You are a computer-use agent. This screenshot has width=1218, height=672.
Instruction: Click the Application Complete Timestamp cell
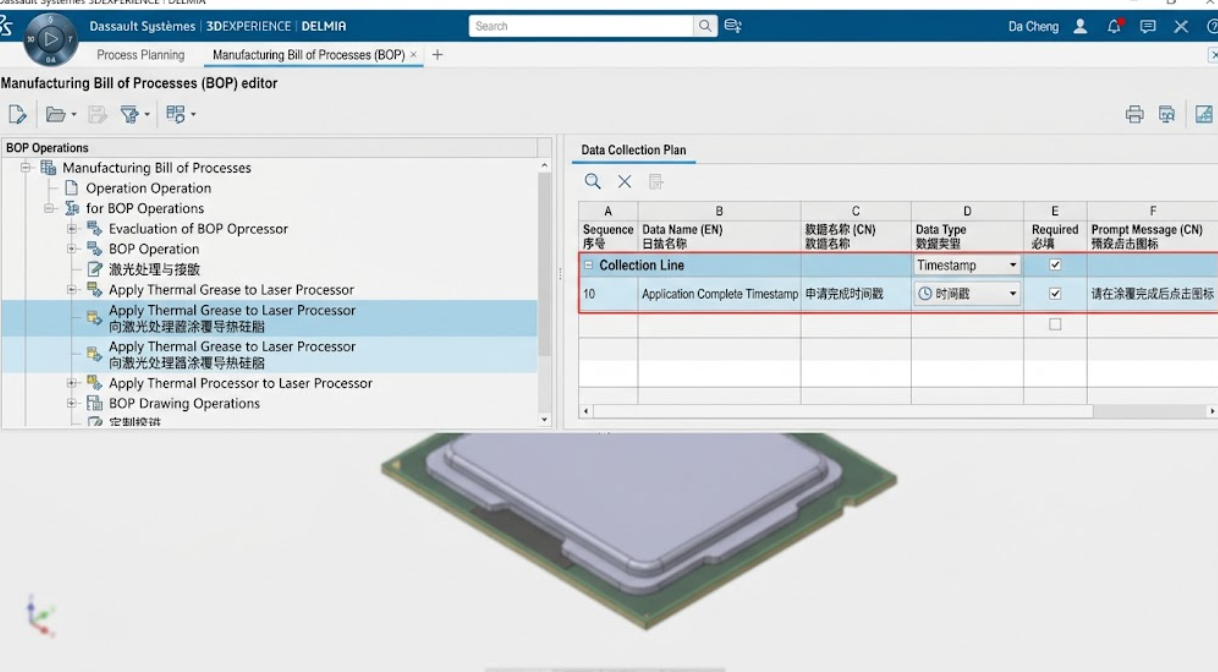click(x=720, y=294)
